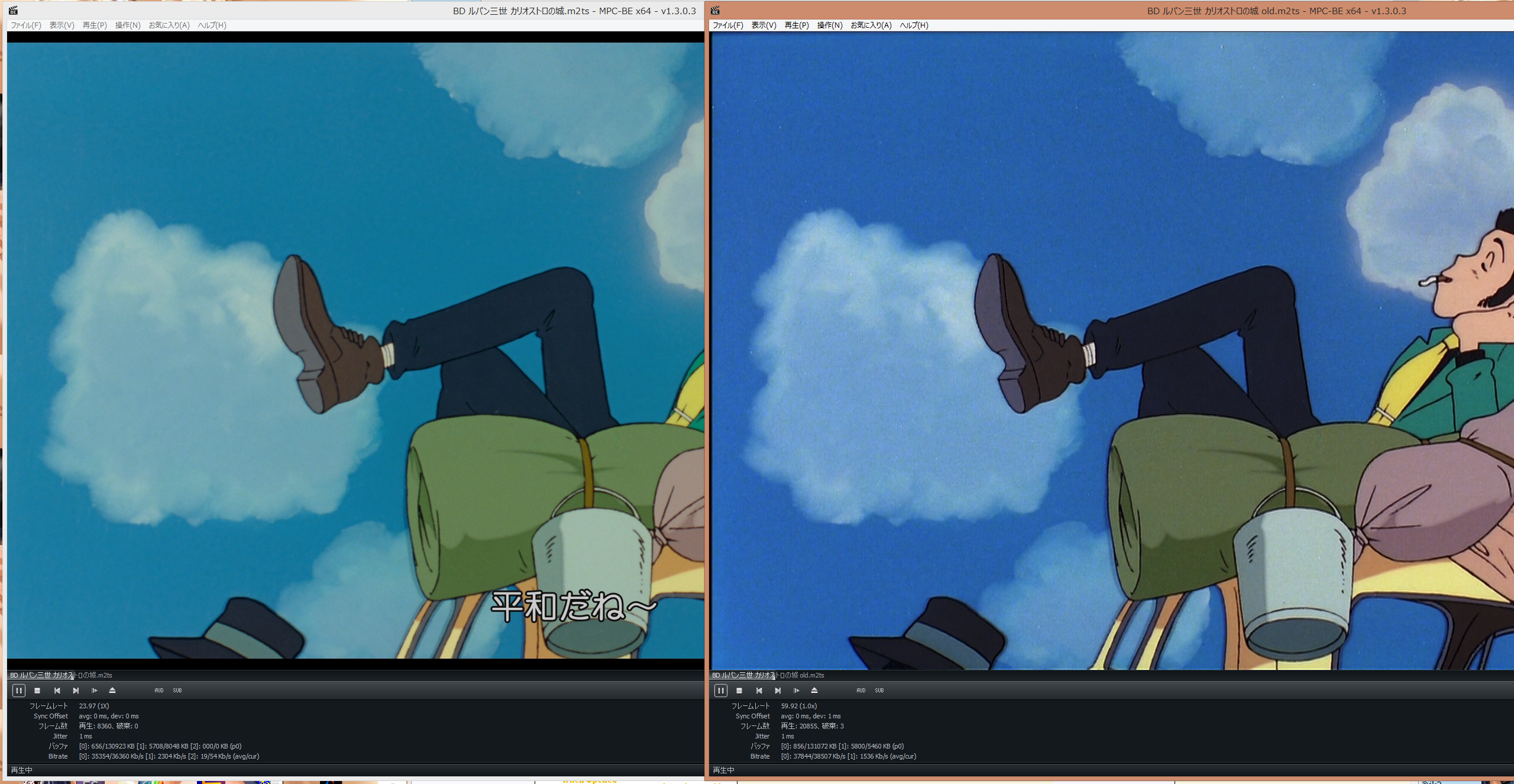Click the frame step button in right player
This screenshot has width=1514, height=784.
pos(796,690)
